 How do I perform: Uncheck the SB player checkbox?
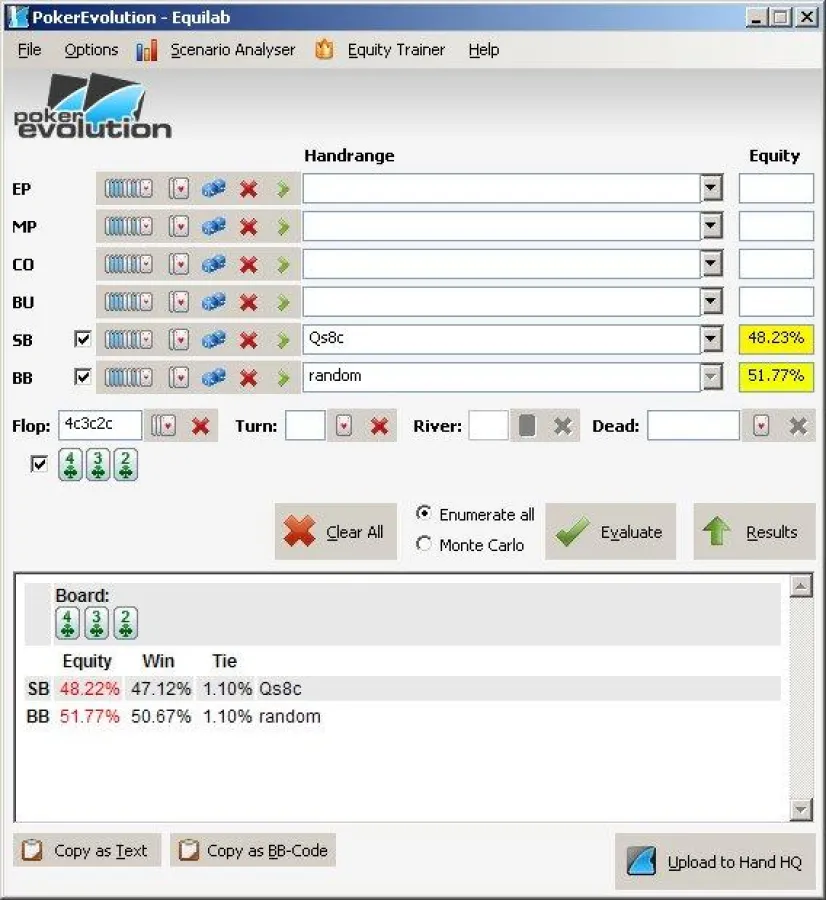[x=83, y=340]
